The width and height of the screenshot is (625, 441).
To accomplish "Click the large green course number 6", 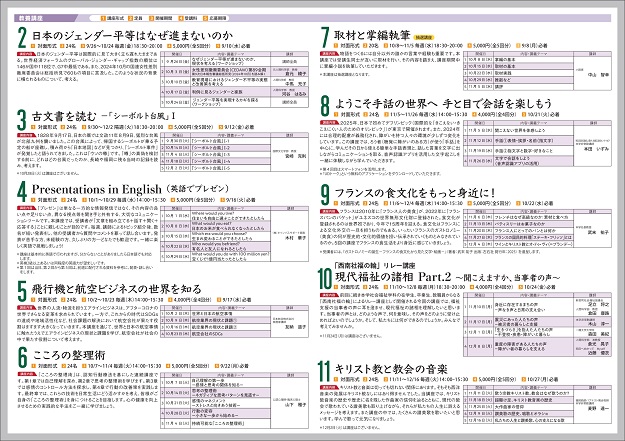I will pos(22,358).
